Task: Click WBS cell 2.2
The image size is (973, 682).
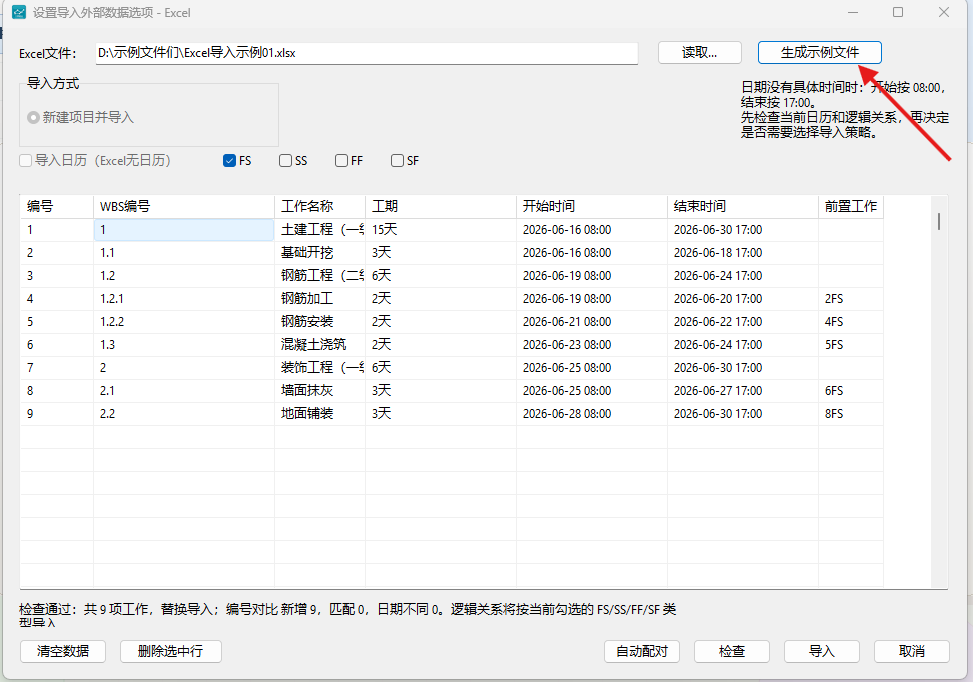Action: click(x=184, y=413)
